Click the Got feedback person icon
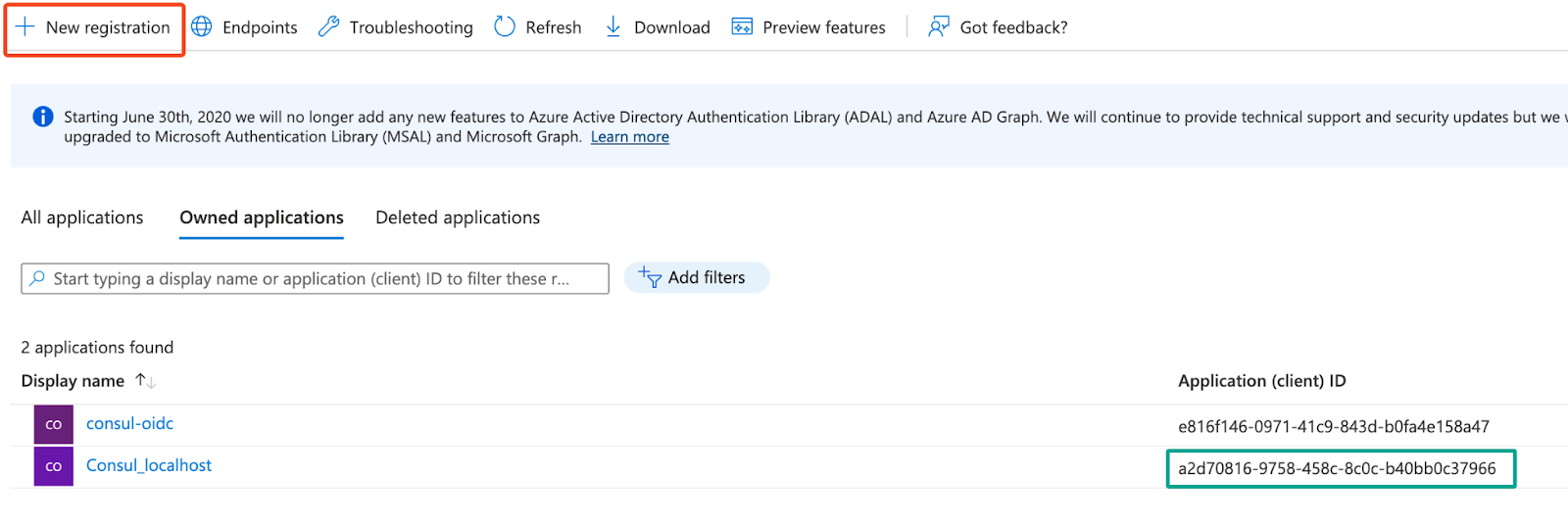Screen dimensions: 1568x527 tap(938, 27)
